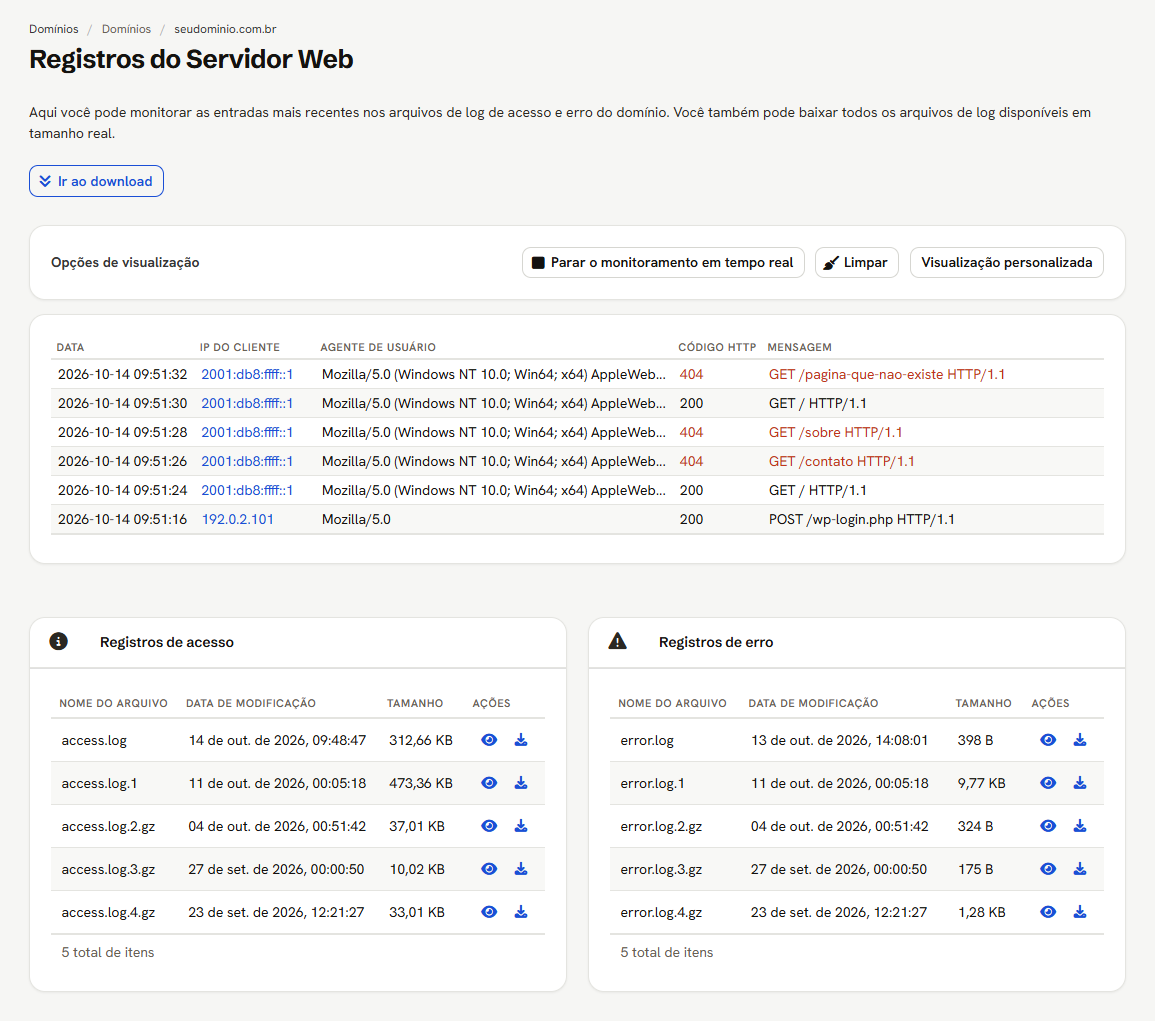Download the error.log.3.gz file
The height and width of the screenshot is (1021, 1155).
[1080, 869]
